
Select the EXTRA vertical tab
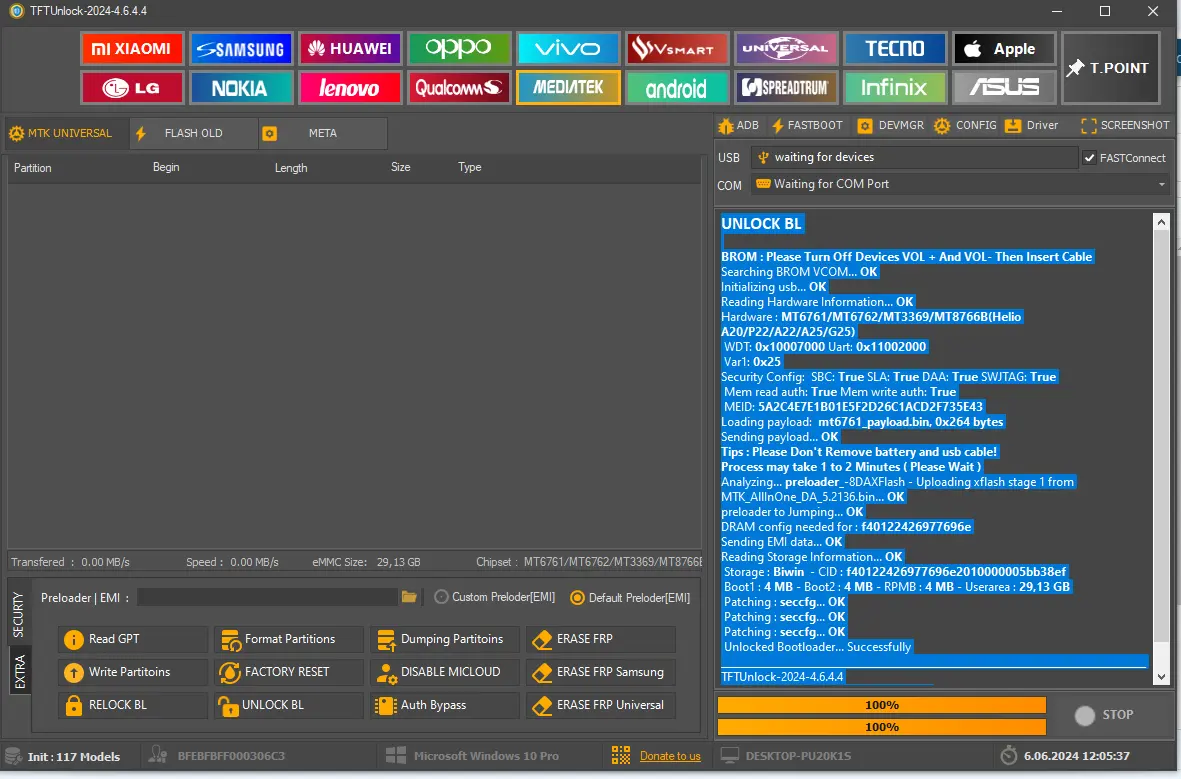19,671
